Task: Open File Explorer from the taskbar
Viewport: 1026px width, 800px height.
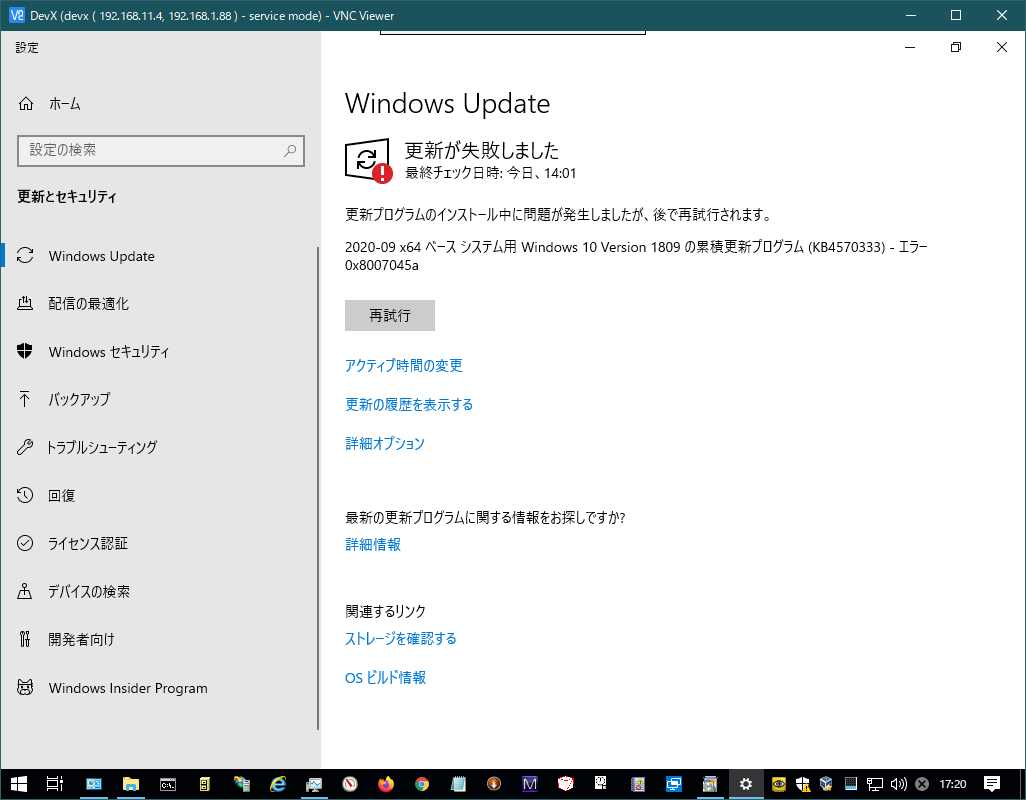Action: click(x=131, y=784)
